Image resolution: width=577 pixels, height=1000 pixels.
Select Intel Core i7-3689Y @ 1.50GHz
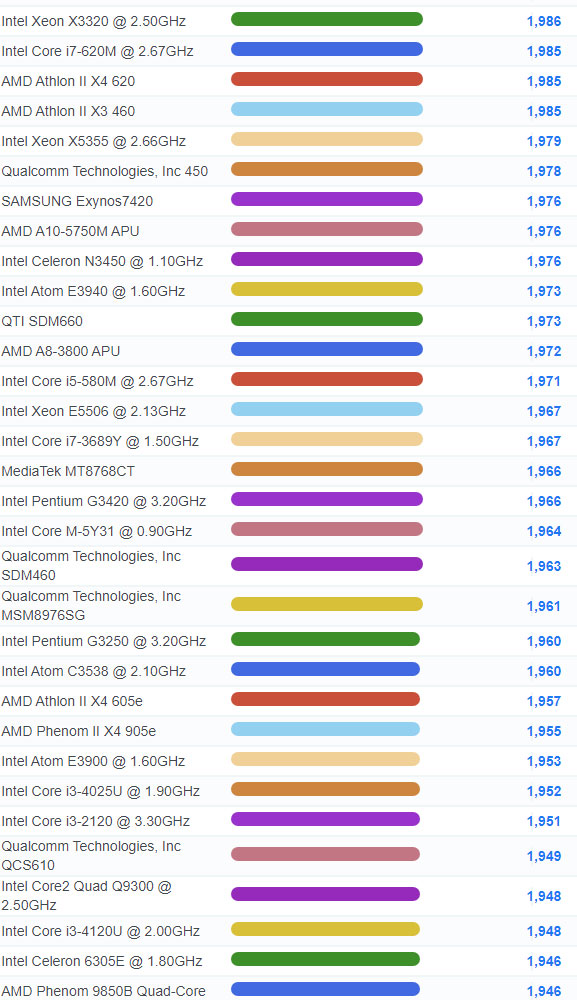pos(100,441)
